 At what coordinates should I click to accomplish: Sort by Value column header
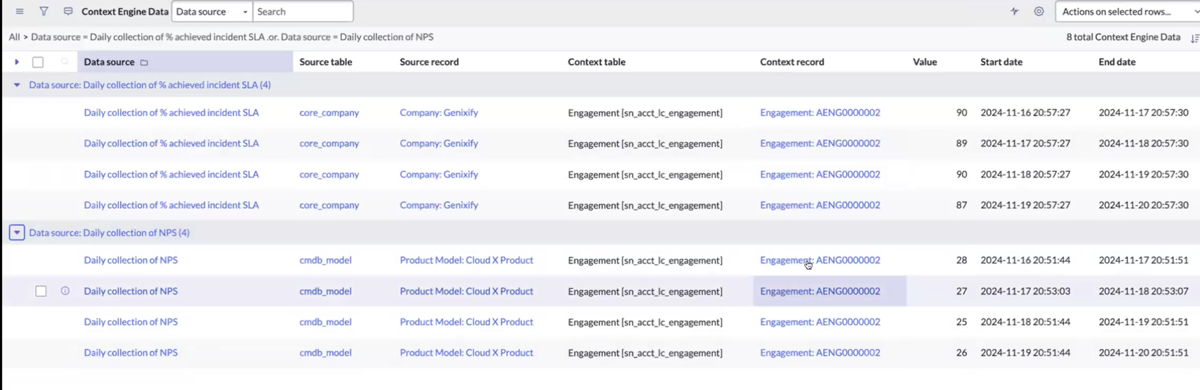pos(925,62)
